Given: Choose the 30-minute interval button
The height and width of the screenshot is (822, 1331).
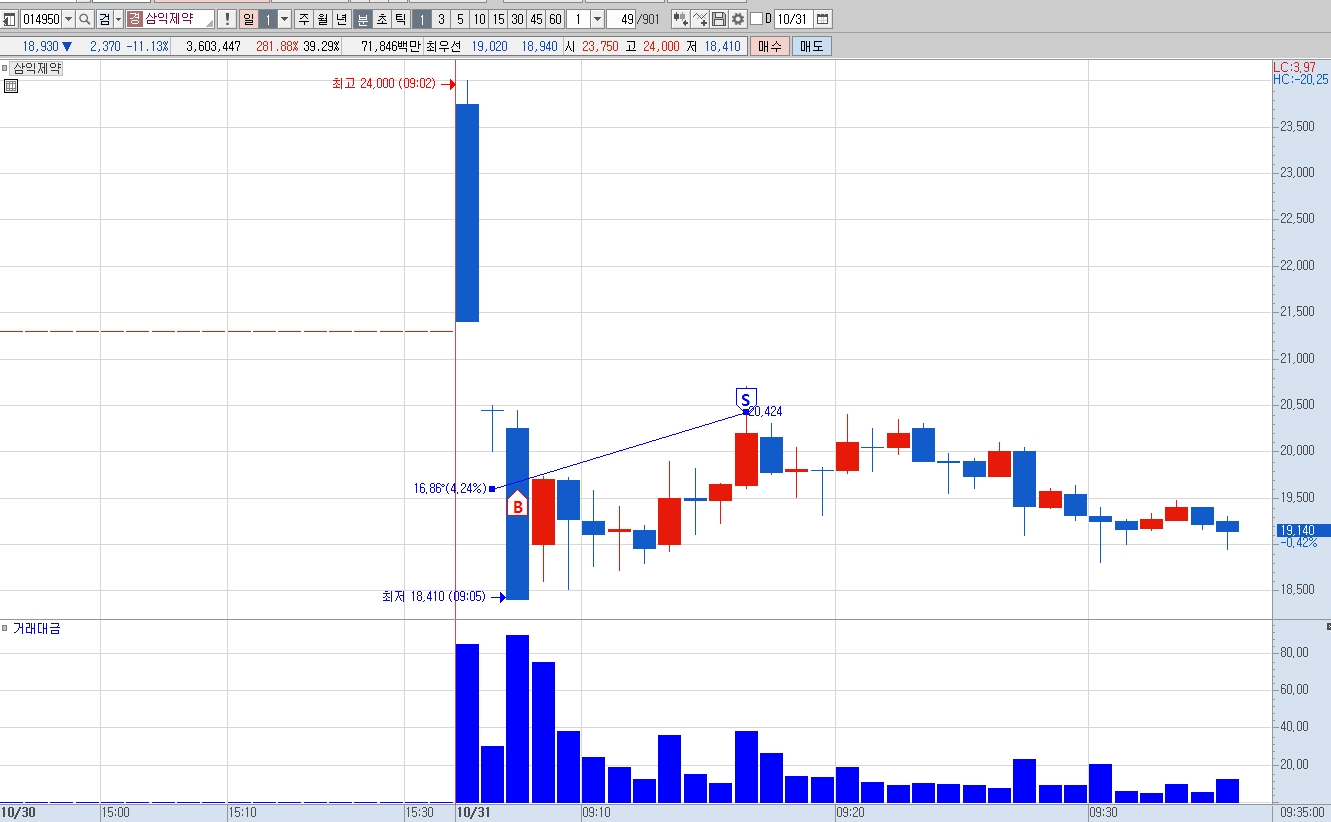Looking at the screenshot, I should coord(517,19).
